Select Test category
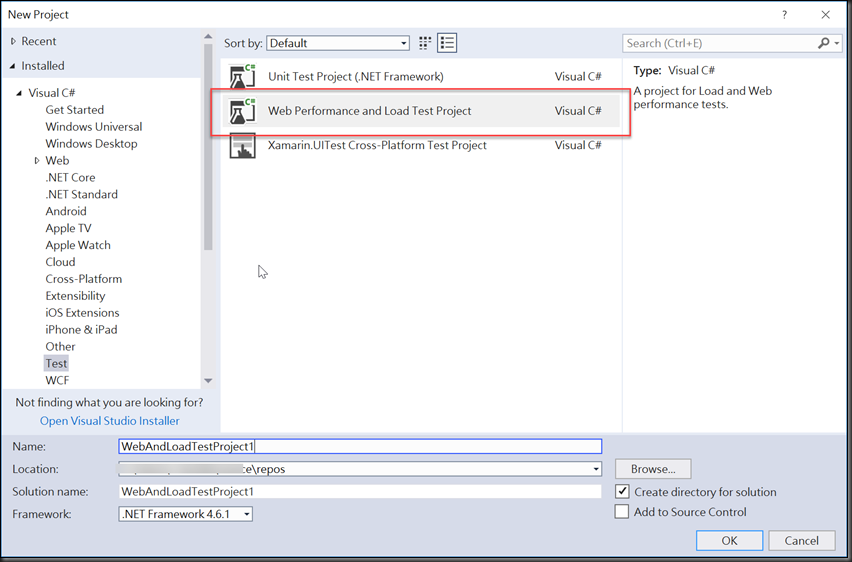Image resolution: width=852 pixels, height=562 pixels. click(x=57, y=363)
